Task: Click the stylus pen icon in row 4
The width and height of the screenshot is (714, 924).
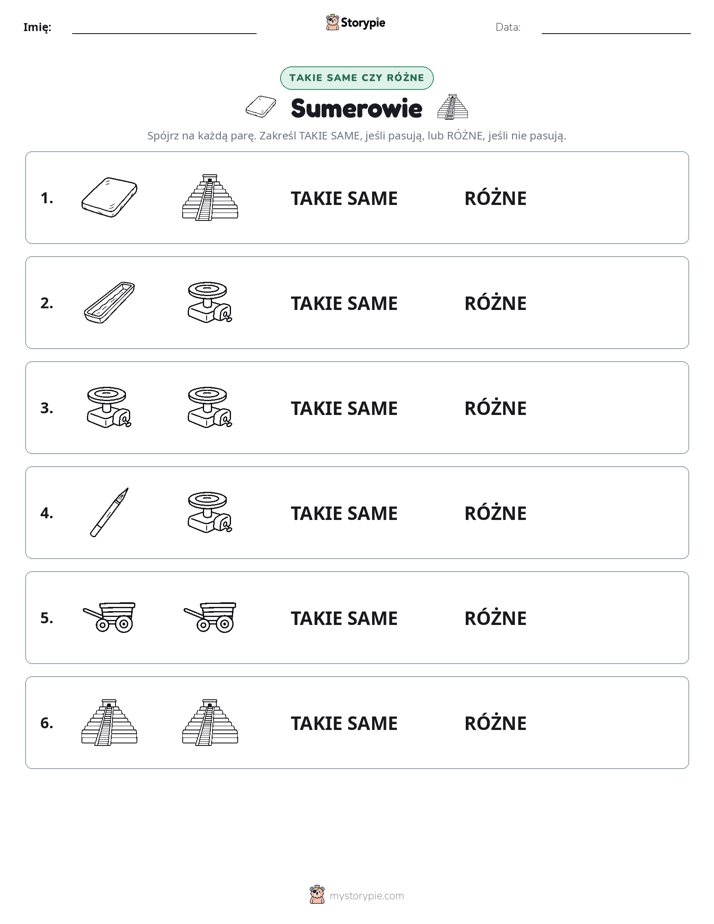Action: pos(109,512)
